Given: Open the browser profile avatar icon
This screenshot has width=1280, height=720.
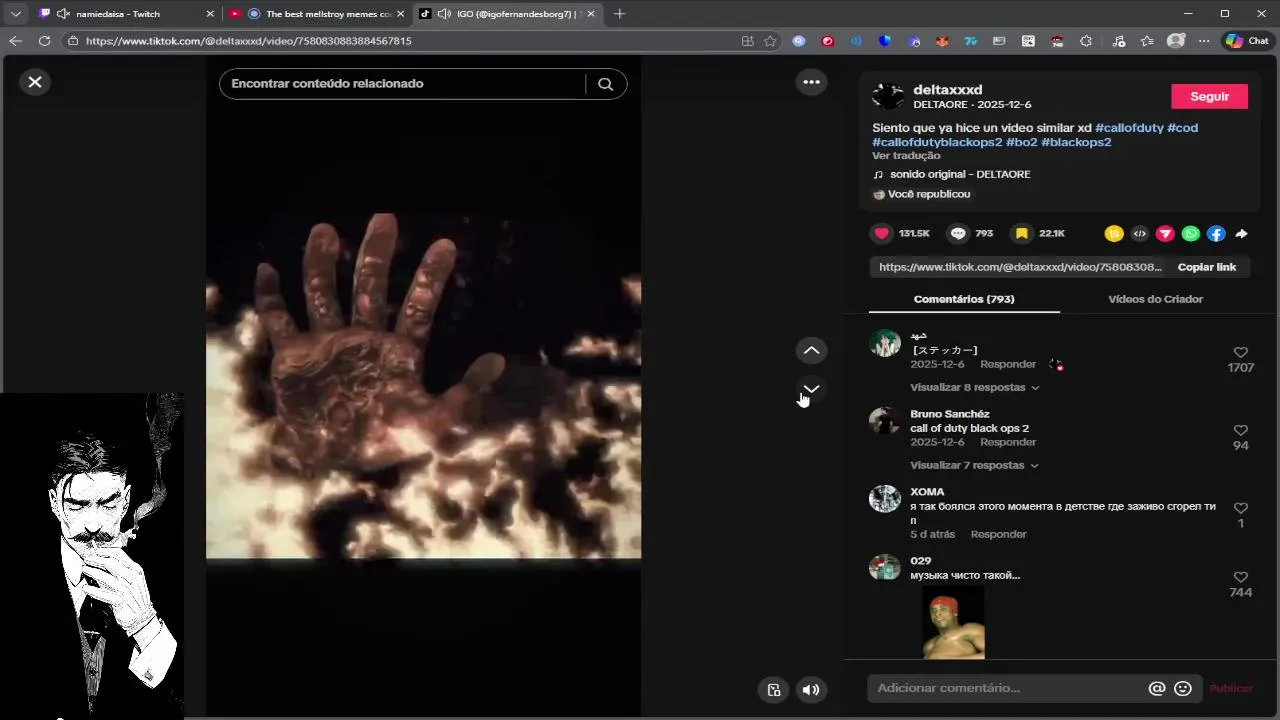Looking at the screenshot, I should pos(1176,41).
